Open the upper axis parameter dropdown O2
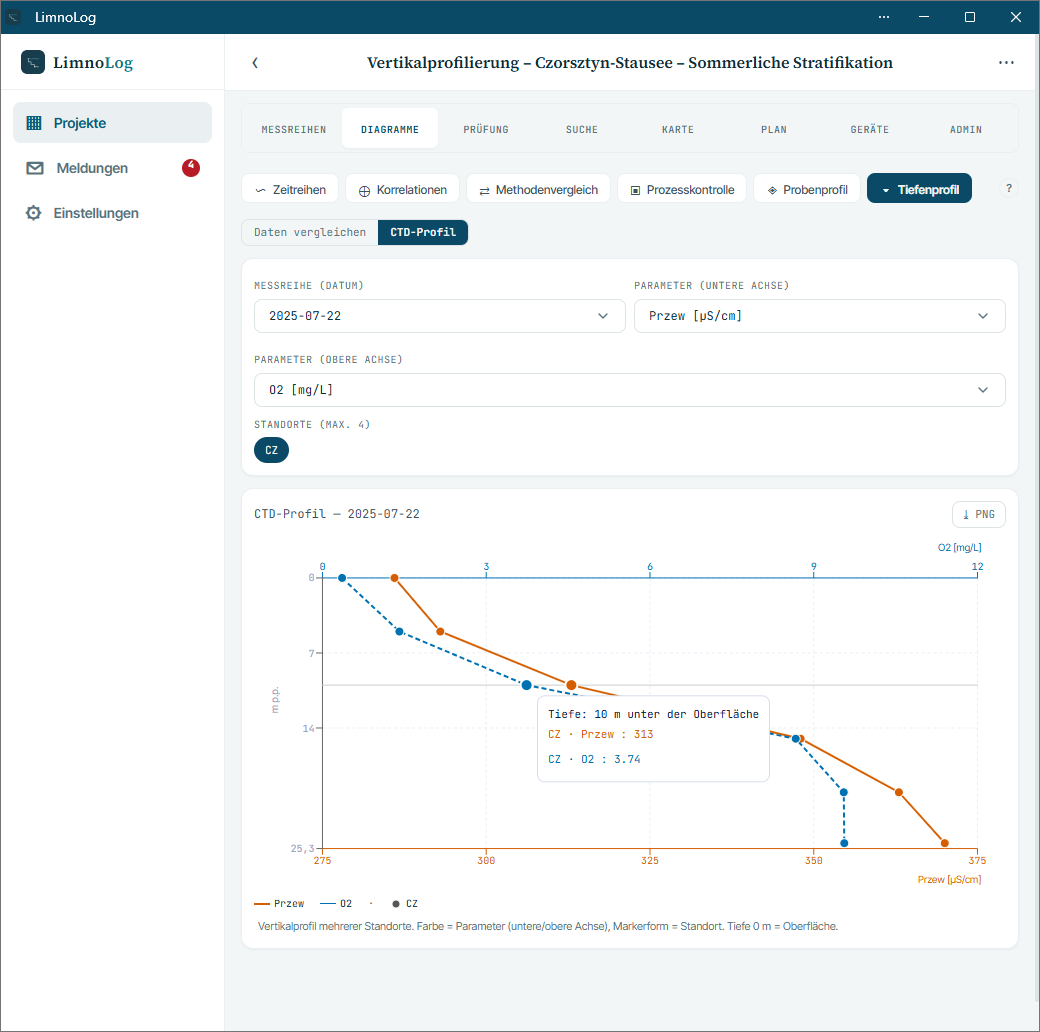Screen dimensions: 1040x1032 (629, 390)
